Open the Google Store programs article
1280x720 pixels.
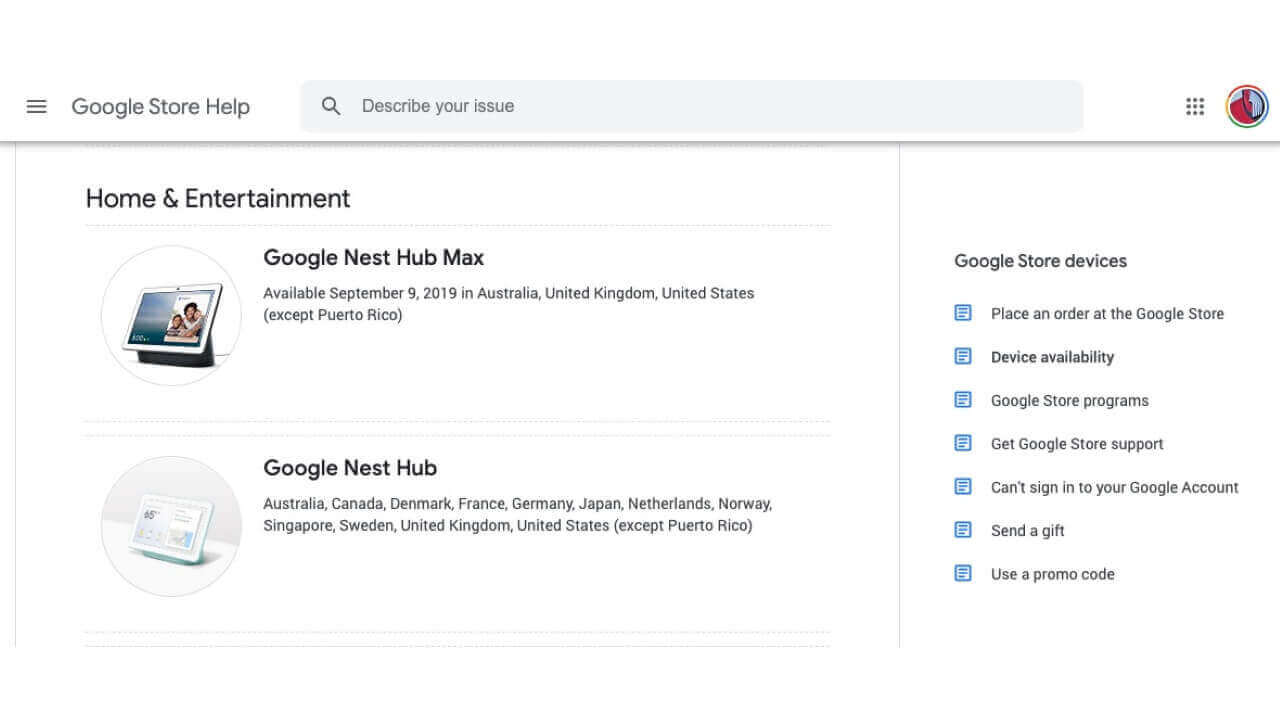tap(1069, 401)
